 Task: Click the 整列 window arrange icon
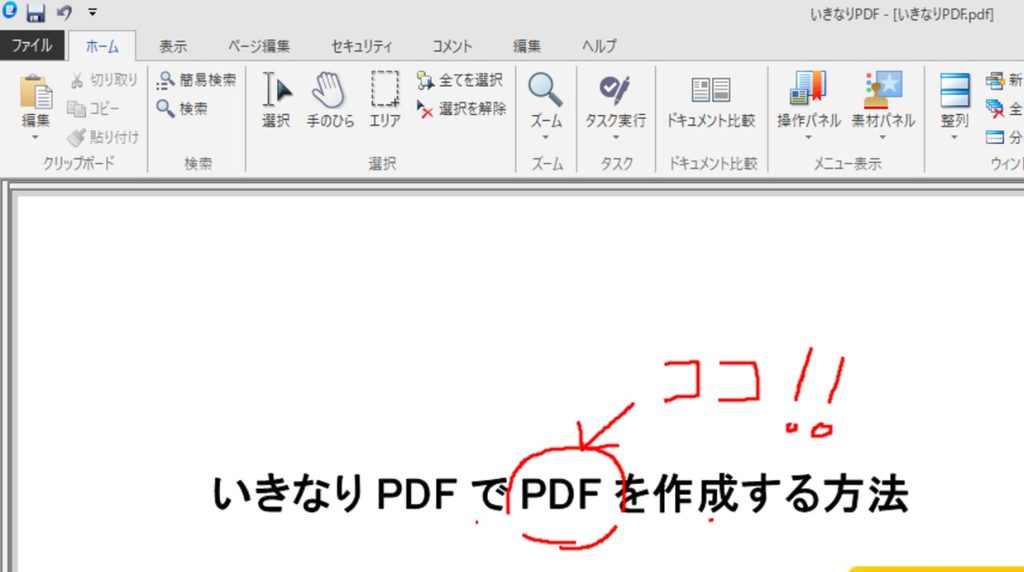click(x=954, y=90)
